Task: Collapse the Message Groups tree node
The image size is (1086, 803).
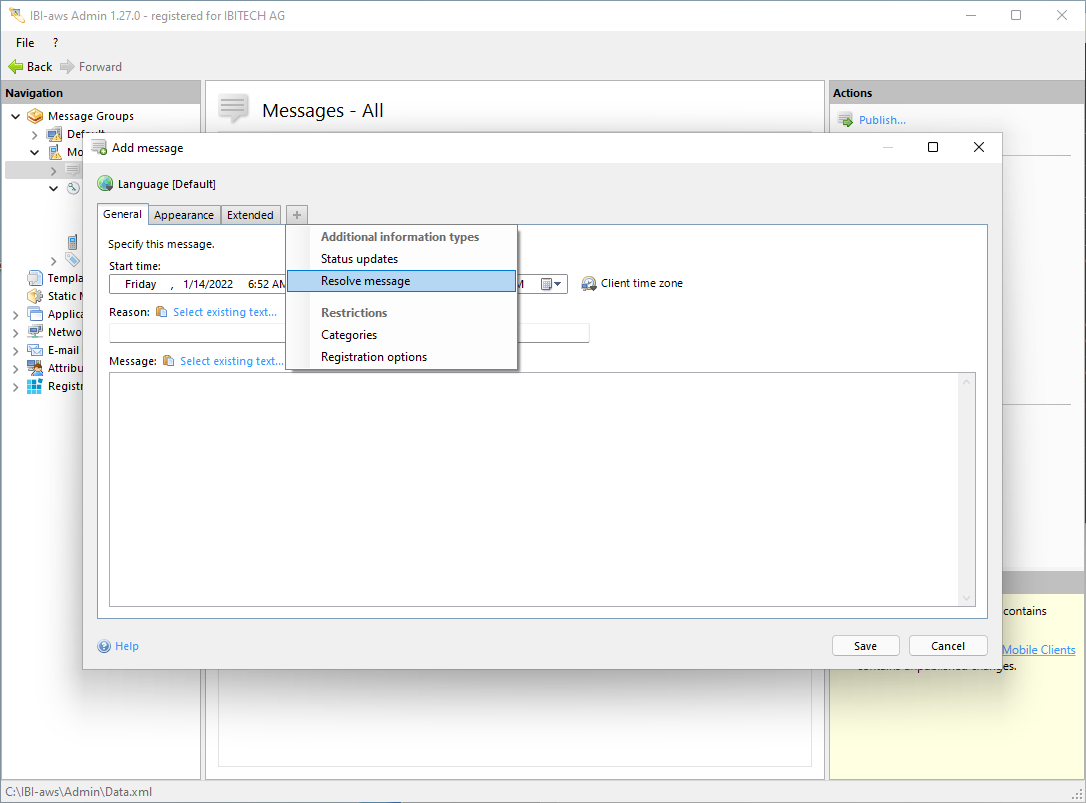Action: click(x=16, y=116)
